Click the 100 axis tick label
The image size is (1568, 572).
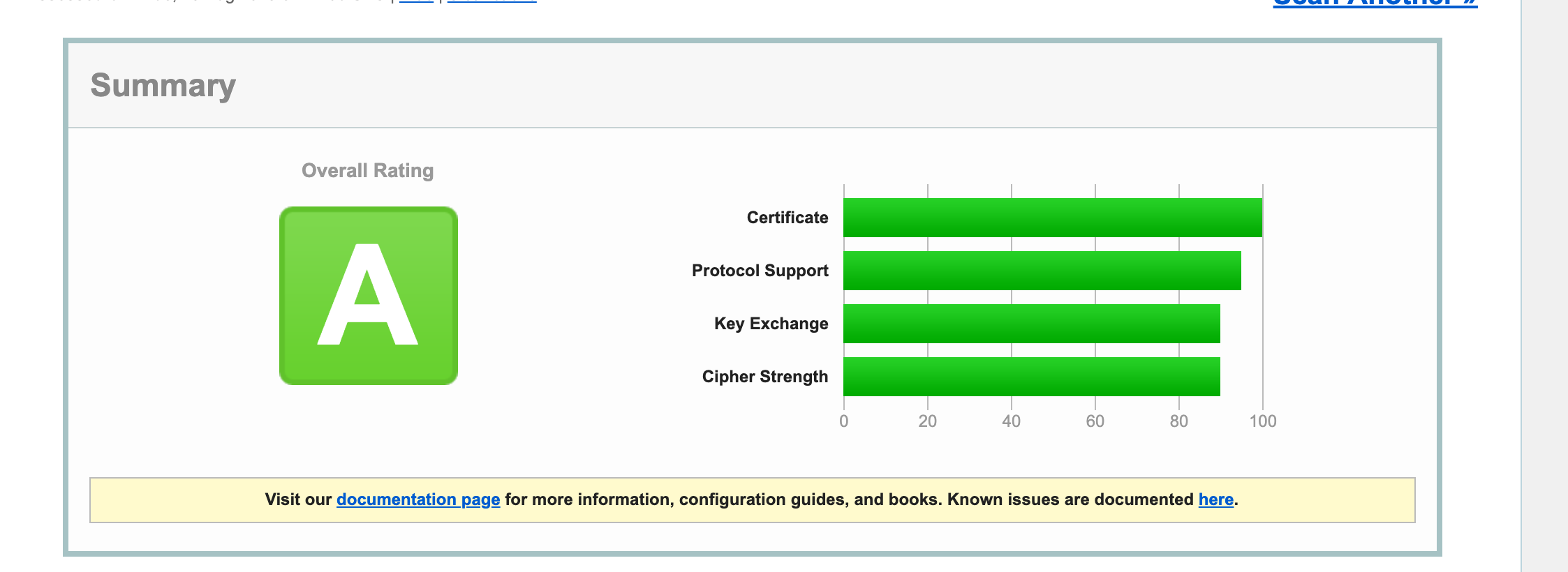[x=1262, y=421]
